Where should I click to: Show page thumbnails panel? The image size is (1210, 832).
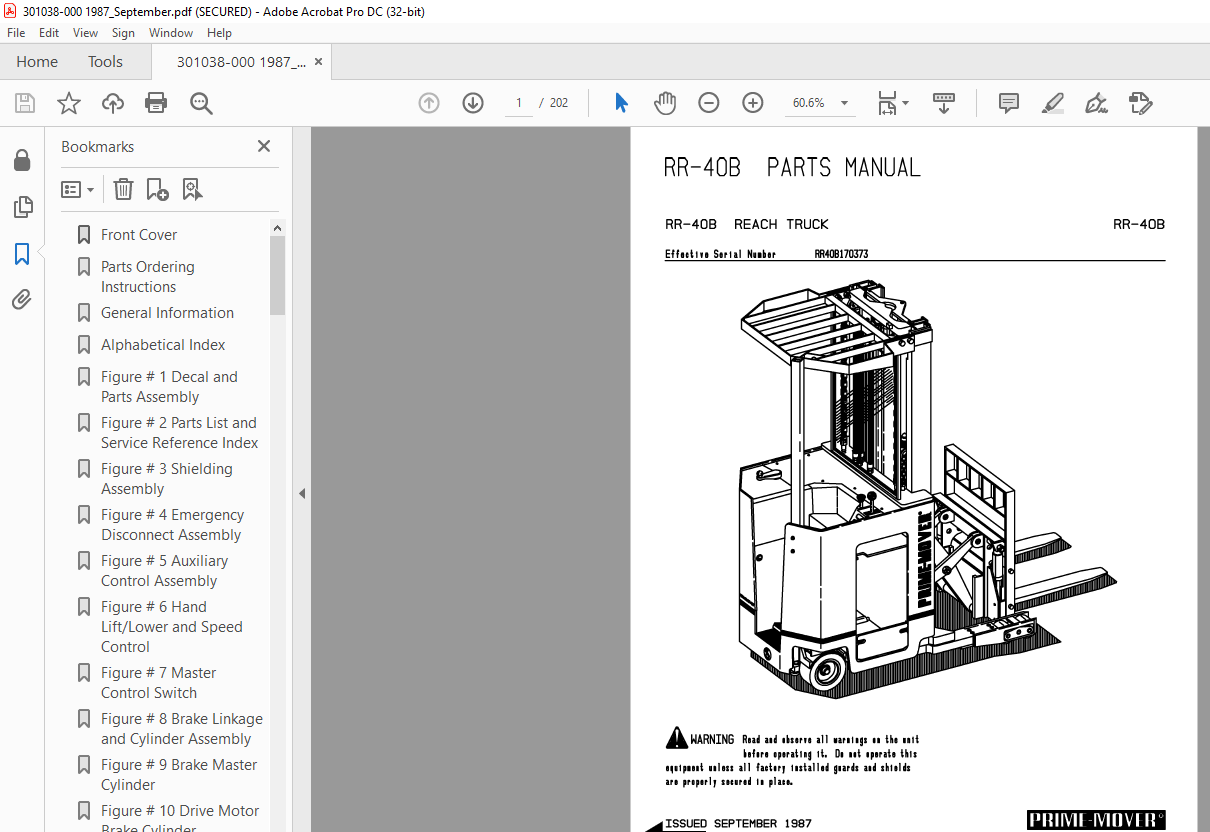pyautogui.click(x=22, y=207)
